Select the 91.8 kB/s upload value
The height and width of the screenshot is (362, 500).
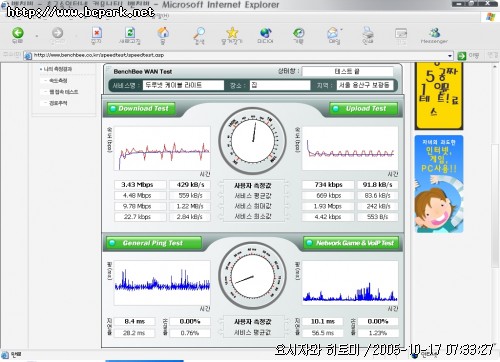coord(378,185)
